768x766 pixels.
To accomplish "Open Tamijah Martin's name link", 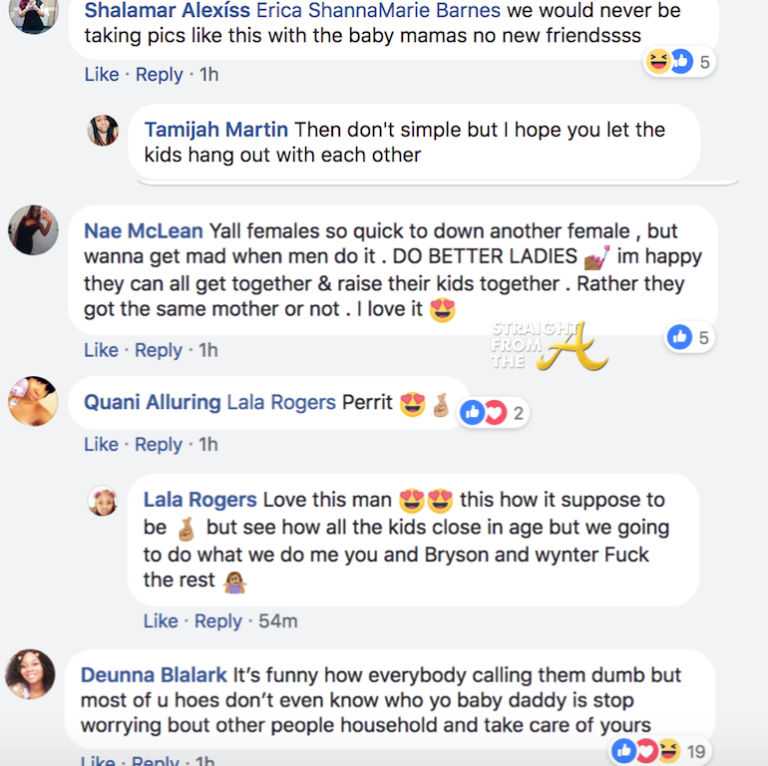I will point(216,129).
